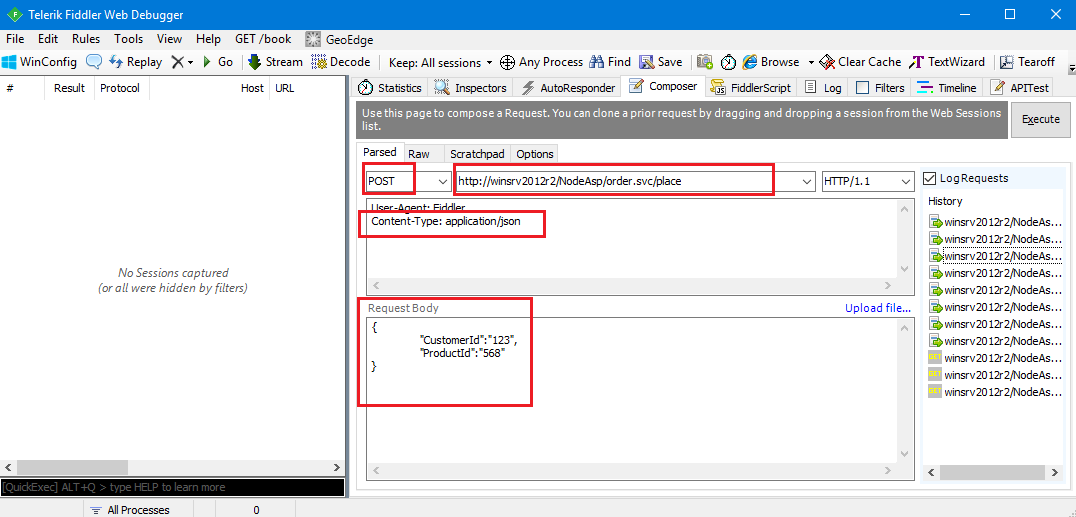
Task: Expand the Browse dropdown arrow
Action: coord(810,62)
